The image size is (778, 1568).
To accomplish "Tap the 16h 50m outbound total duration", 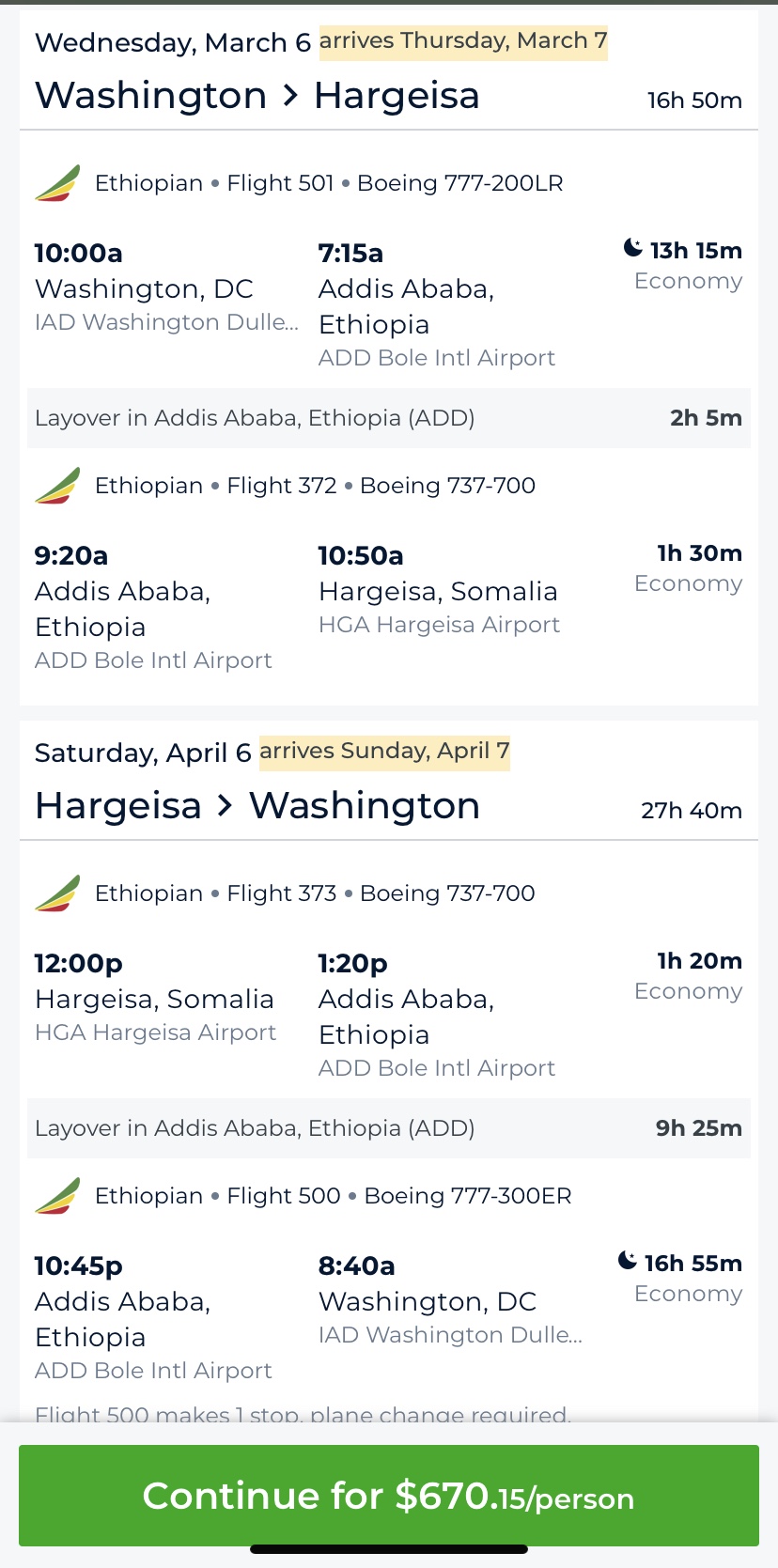I will click(694, 101).
